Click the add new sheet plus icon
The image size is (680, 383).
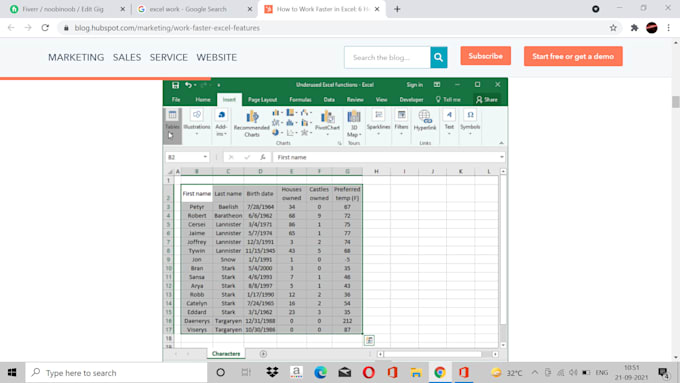(x=263, y=354)
